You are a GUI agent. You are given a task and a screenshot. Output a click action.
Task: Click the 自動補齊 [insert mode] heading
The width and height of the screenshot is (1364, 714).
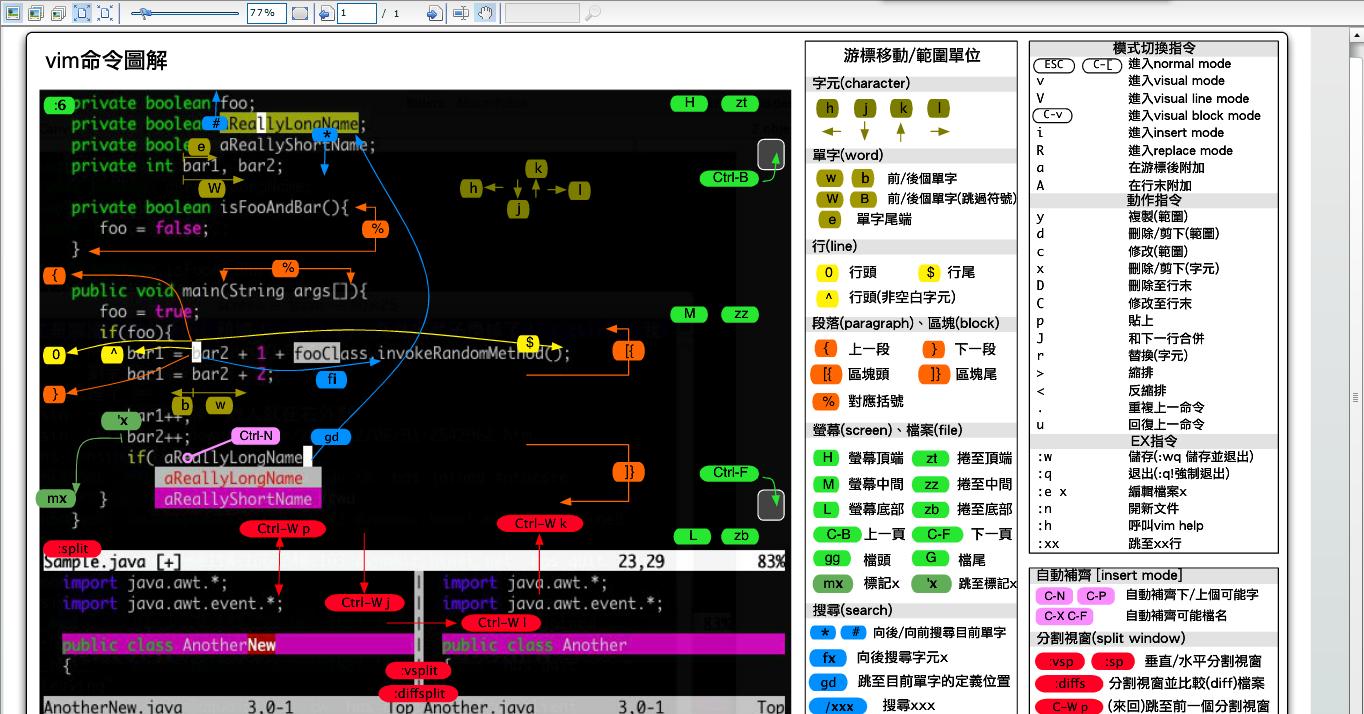1109,575
